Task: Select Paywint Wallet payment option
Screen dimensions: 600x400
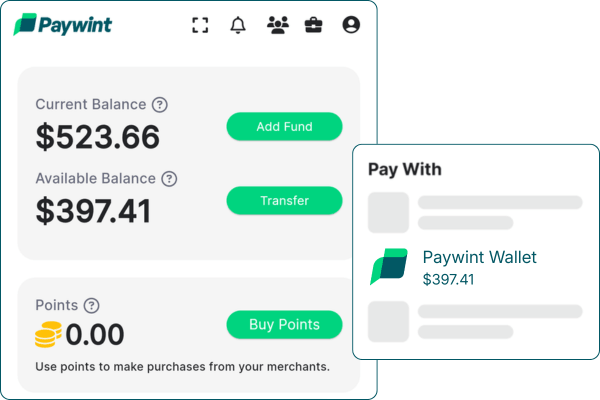Action: tap(479, 268)
